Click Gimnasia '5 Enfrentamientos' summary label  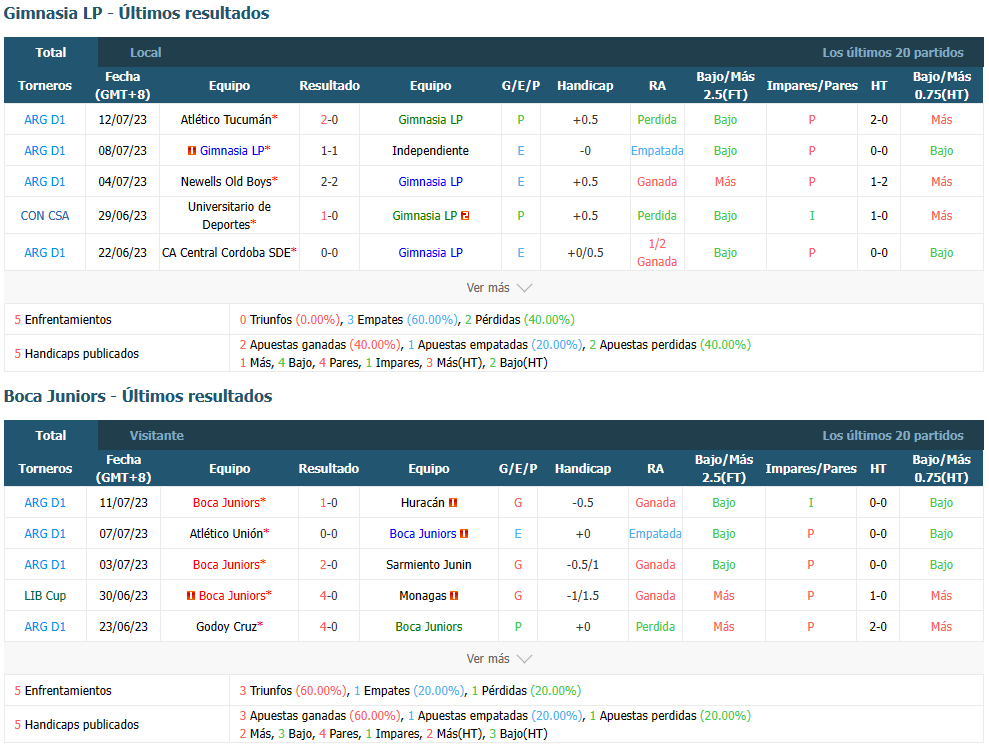pyautogui.click(x=63, y=320)
